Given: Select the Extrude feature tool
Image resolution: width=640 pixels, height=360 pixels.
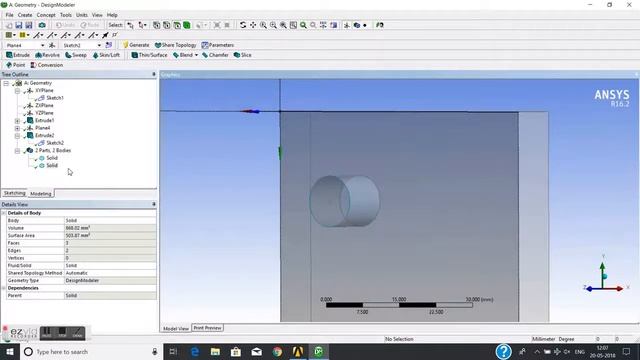Looking at the screenshot, I should pyautogui.click(x=18, y=55).
